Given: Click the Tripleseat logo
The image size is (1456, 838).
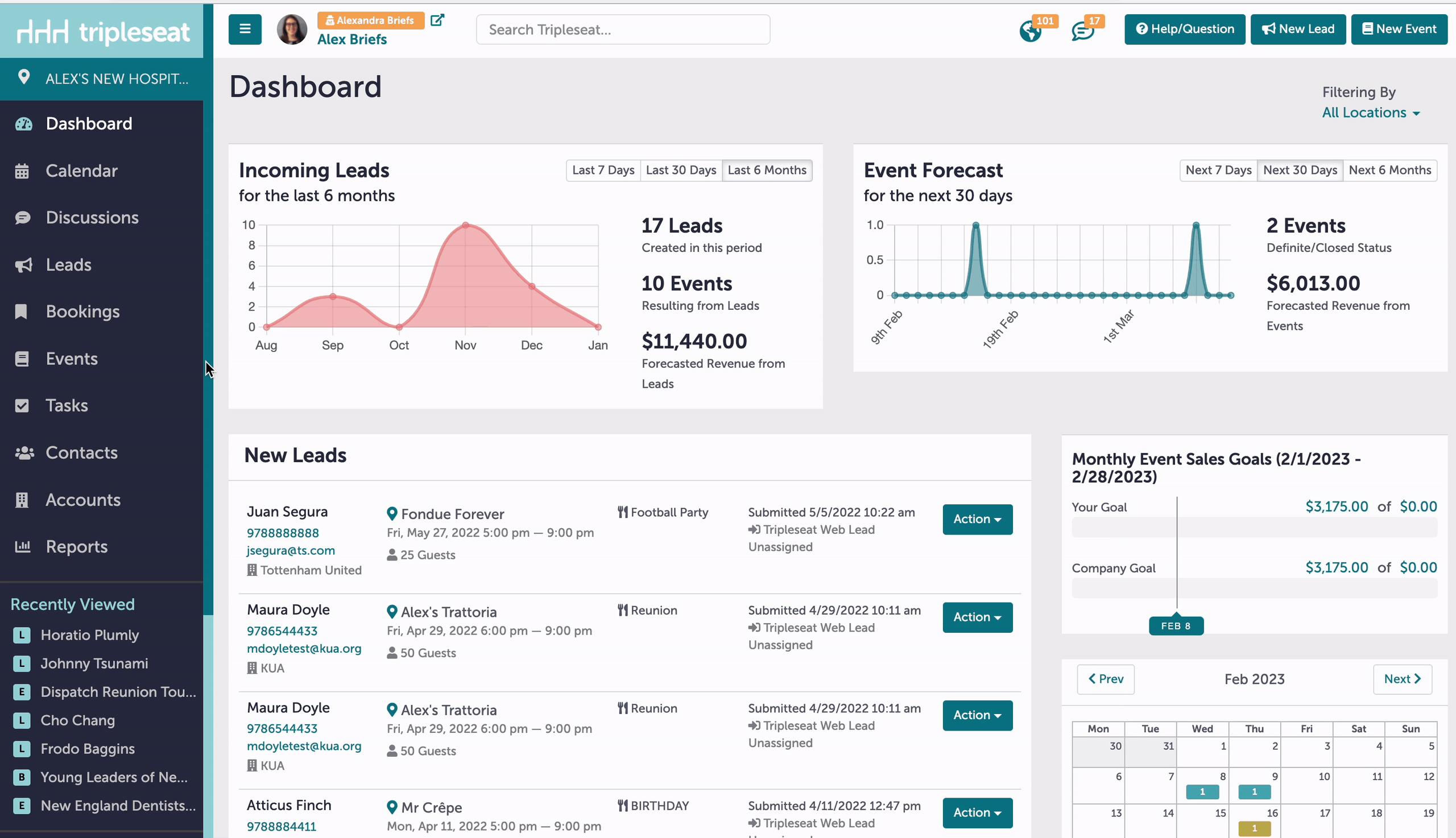Looking at the screenshot, I should (102, 31).
